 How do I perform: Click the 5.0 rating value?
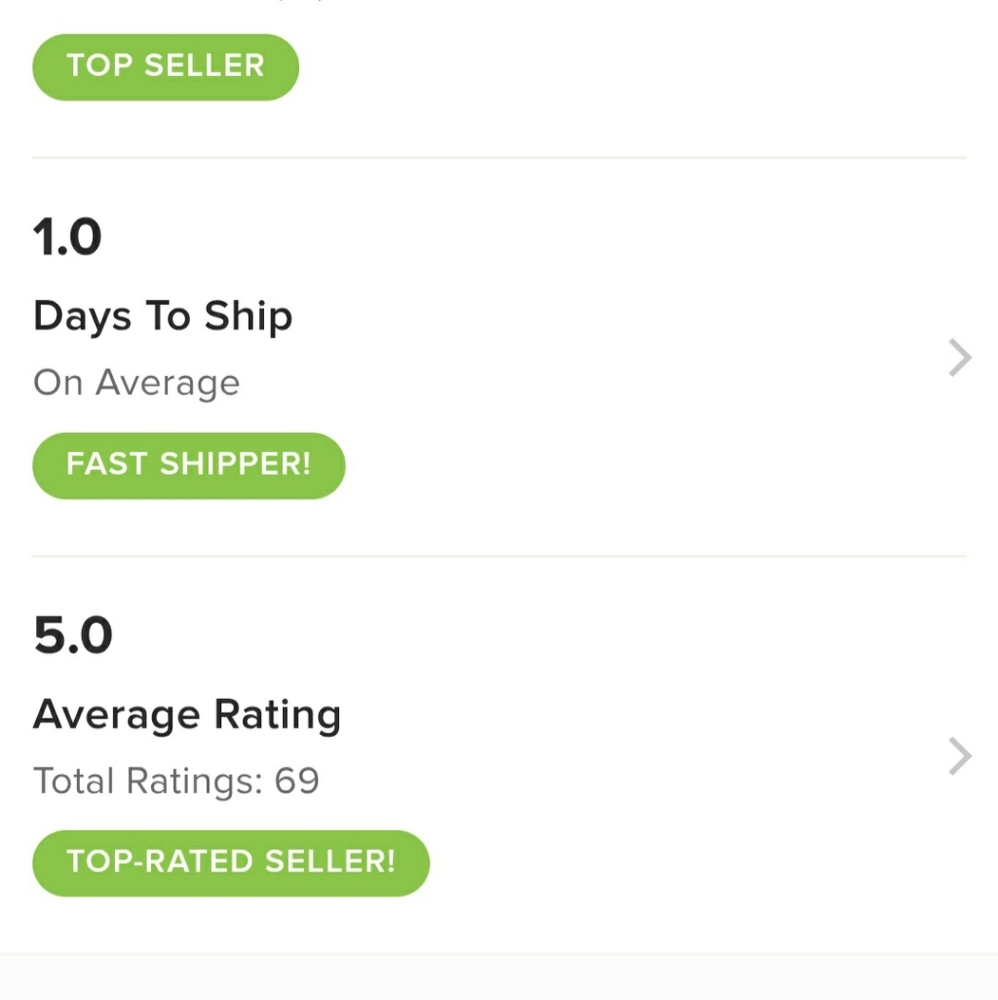(x=72, y=636)
